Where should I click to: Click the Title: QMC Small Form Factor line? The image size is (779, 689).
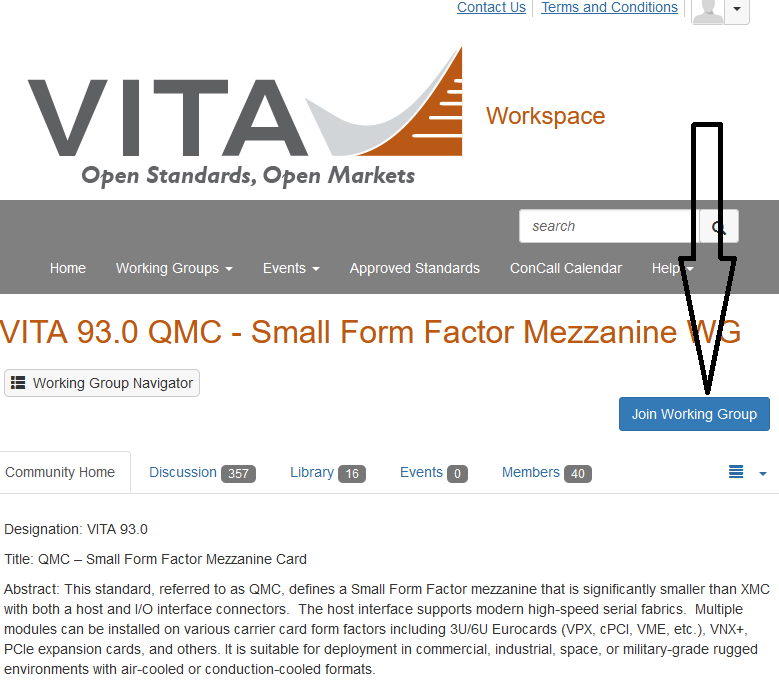point(156,559)
